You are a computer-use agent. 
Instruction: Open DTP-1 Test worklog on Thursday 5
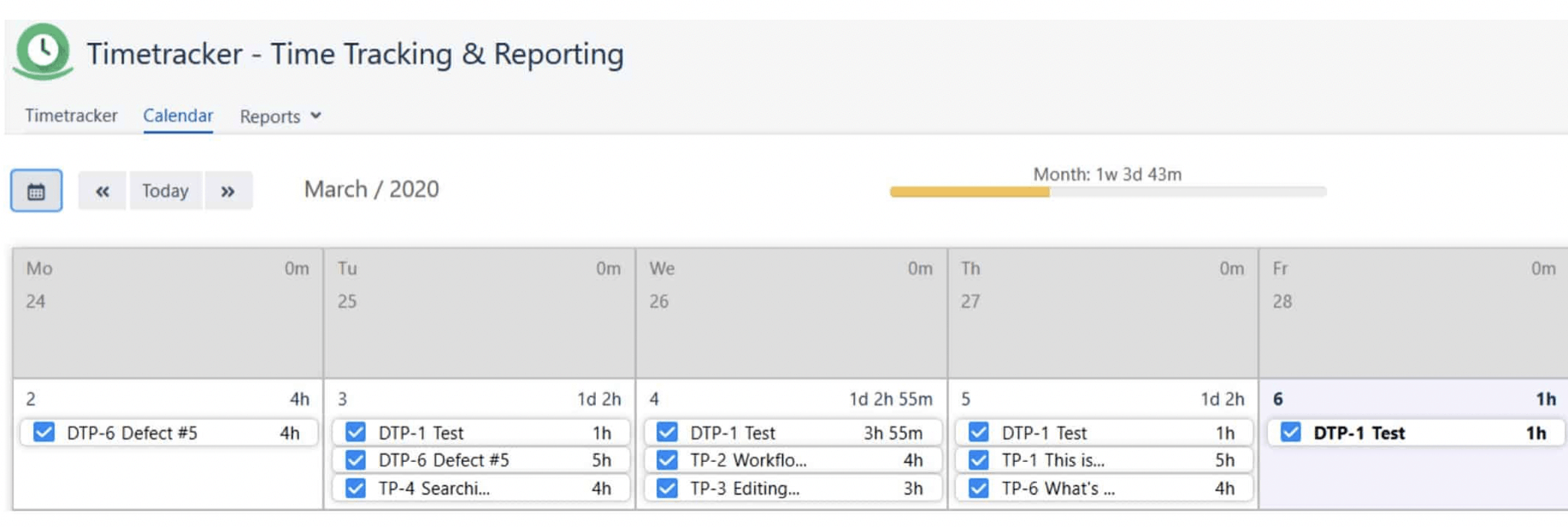click(1104, 433)
